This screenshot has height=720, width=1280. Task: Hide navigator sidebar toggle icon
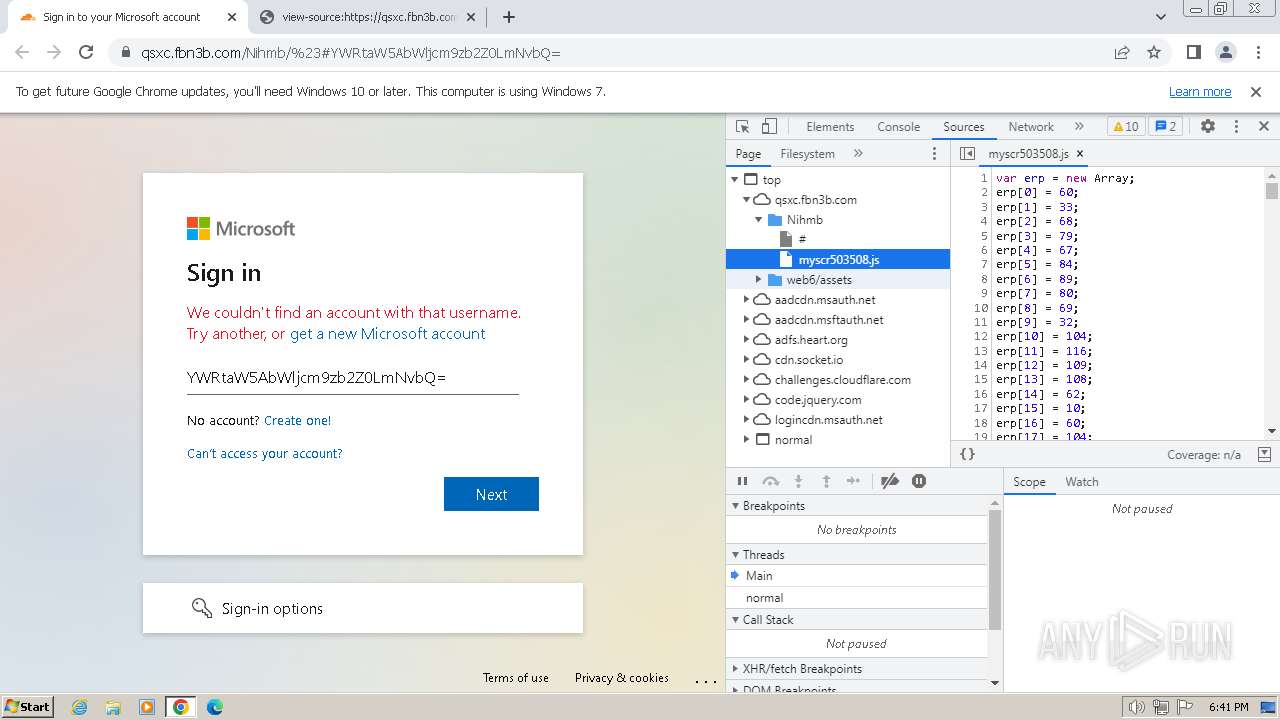tap(967, 154)
